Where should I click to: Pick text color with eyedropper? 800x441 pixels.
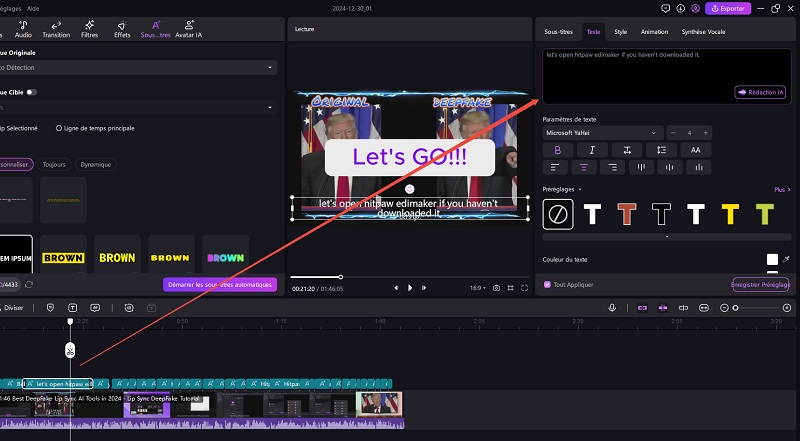click(x=788, y=259)
